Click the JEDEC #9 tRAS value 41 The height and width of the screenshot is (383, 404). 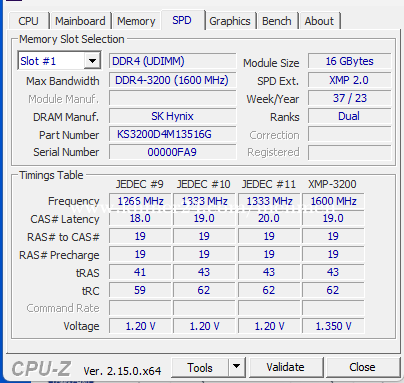140,272
